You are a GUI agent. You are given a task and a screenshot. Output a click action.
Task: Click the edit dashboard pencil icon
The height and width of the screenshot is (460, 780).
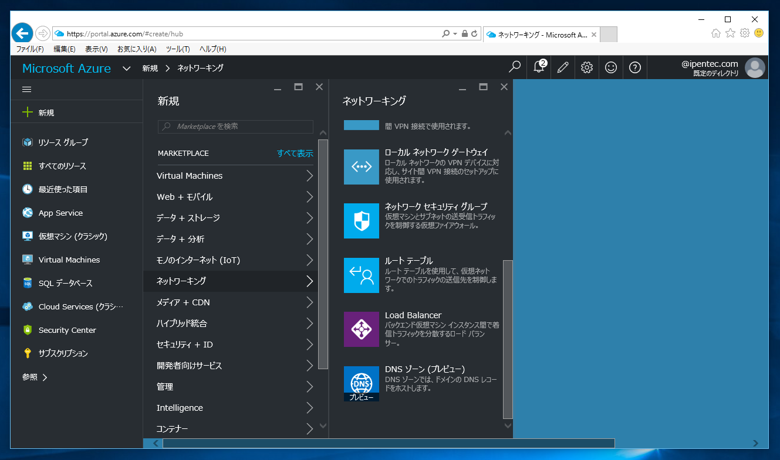coord(563,67)
